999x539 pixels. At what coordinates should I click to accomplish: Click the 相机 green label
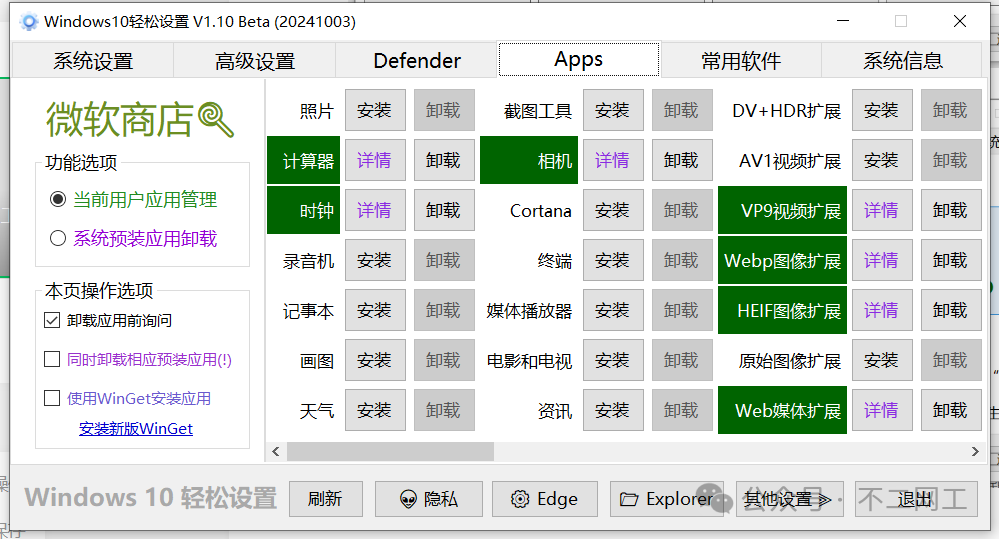(x=529, y=160)
